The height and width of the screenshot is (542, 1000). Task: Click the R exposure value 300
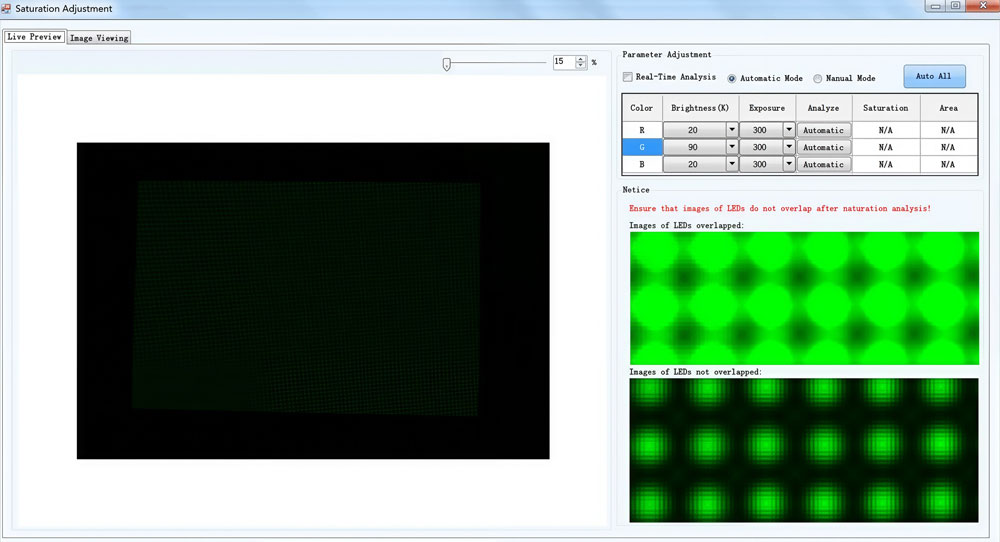pos(760,130)
